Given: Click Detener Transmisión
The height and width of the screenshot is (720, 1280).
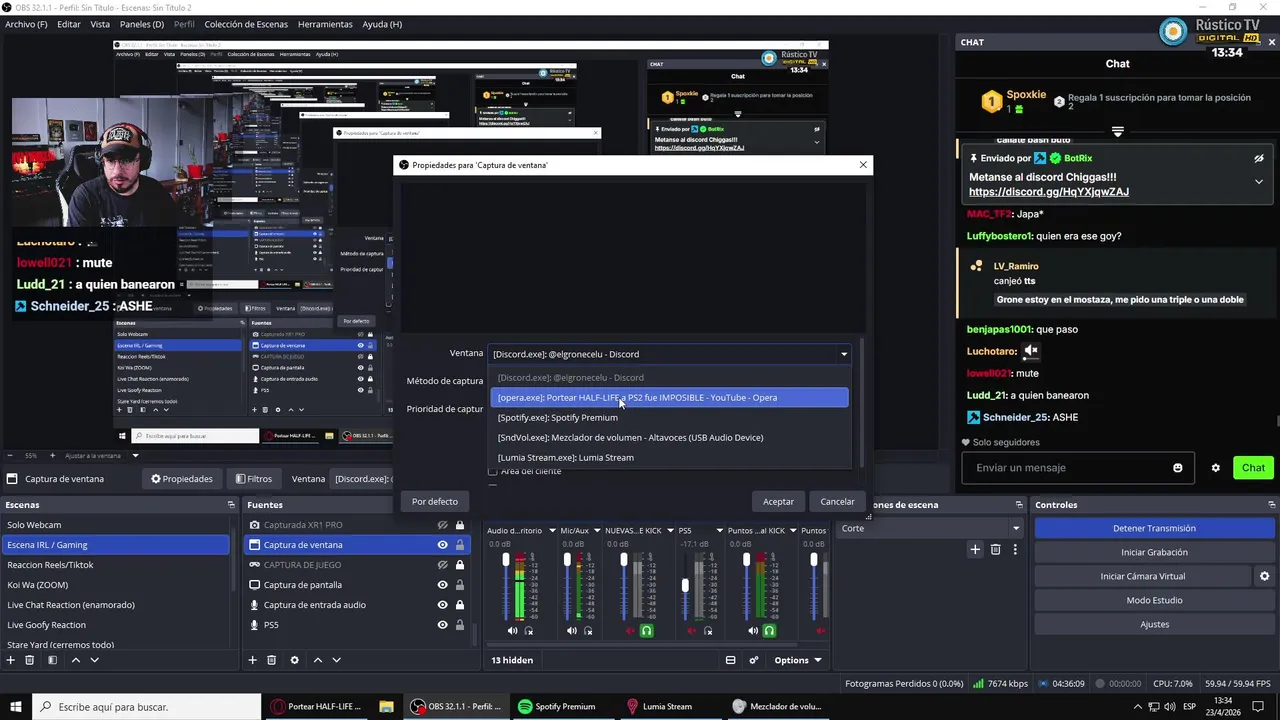Looking at the screenshot, I should pos(1154,528).
